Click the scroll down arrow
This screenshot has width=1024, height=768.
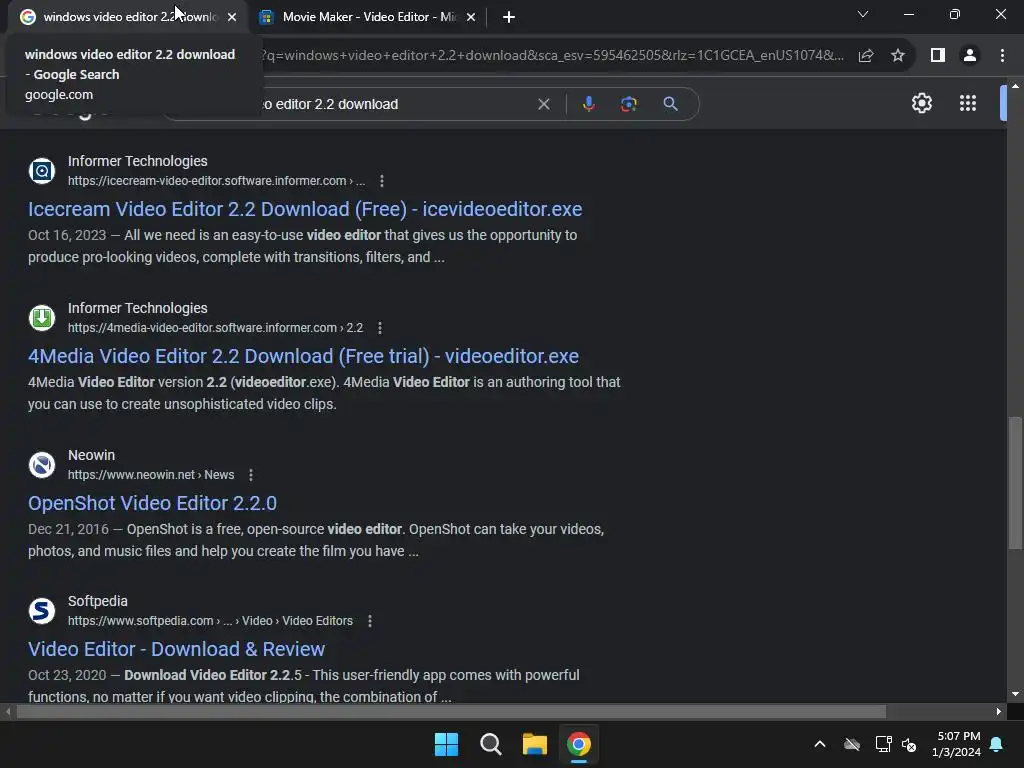coord(1015,694)
